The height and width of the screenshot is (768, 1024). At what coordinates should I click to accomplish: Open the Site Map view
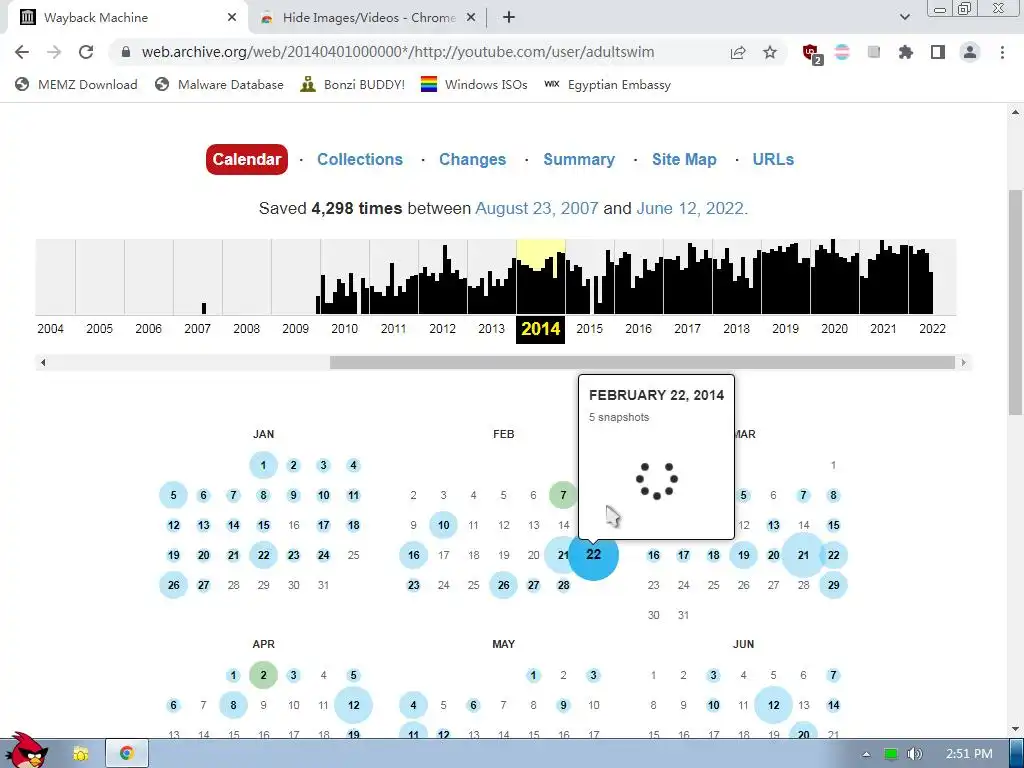(684, 159)
